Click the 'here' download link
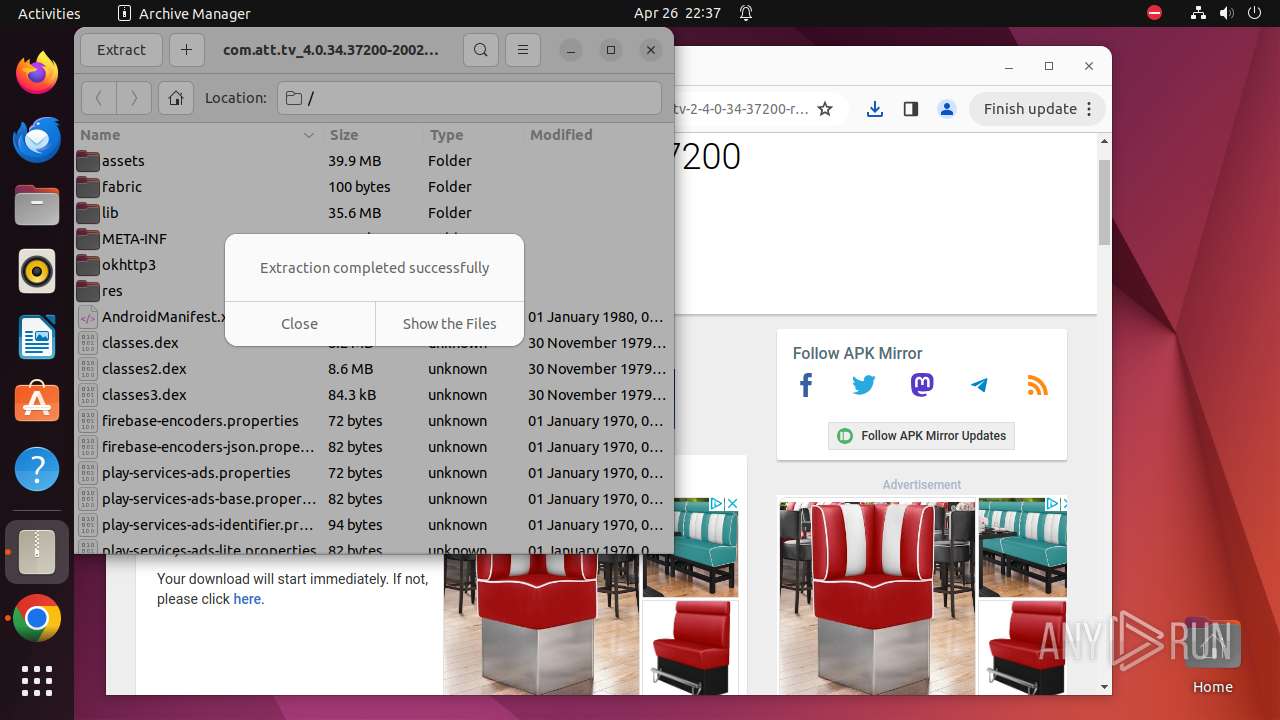 click(x=247, y=599)
